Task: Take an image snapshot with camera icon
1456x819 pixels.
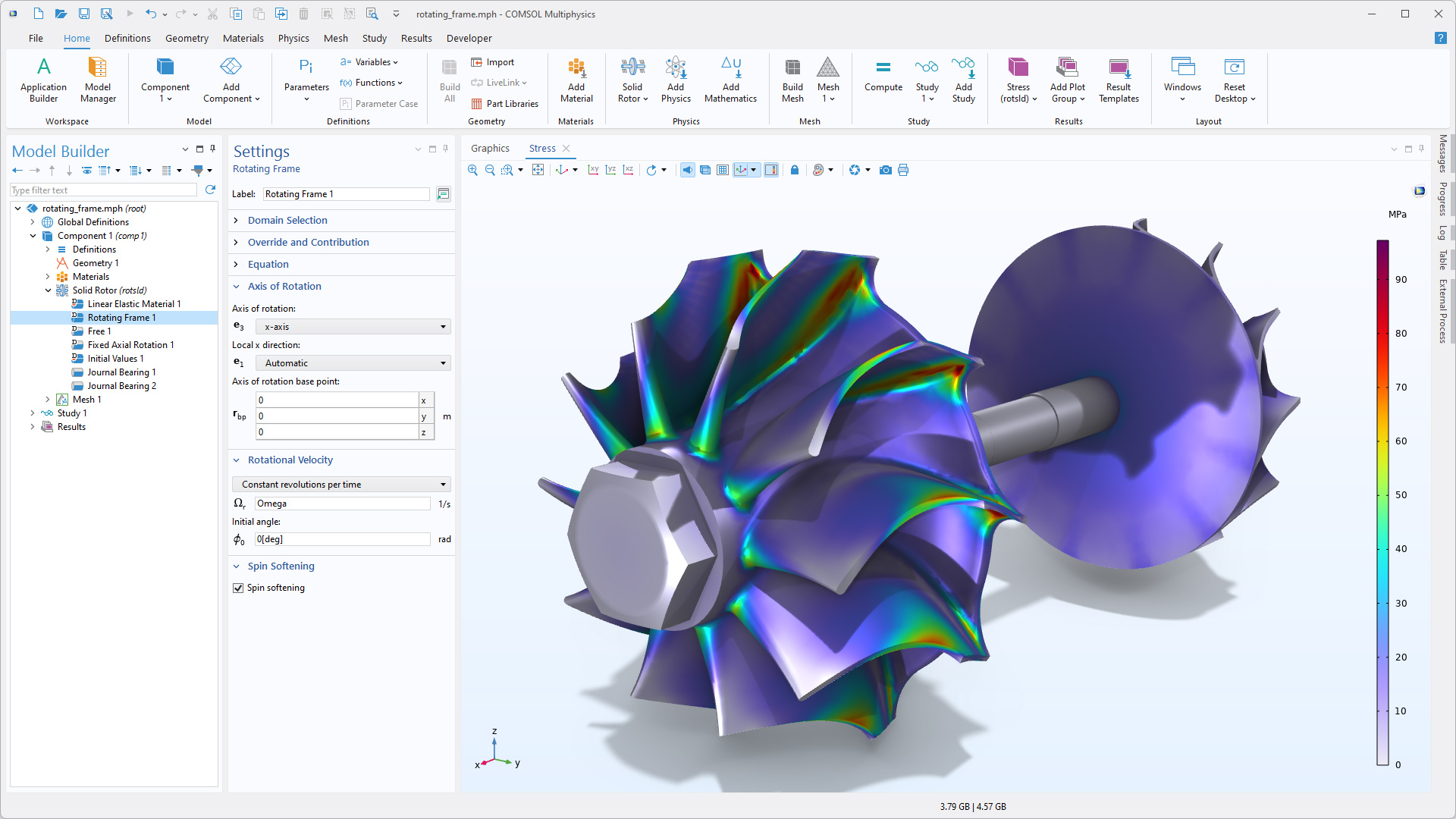Action: pyautogui.click(x=885, y=170)
